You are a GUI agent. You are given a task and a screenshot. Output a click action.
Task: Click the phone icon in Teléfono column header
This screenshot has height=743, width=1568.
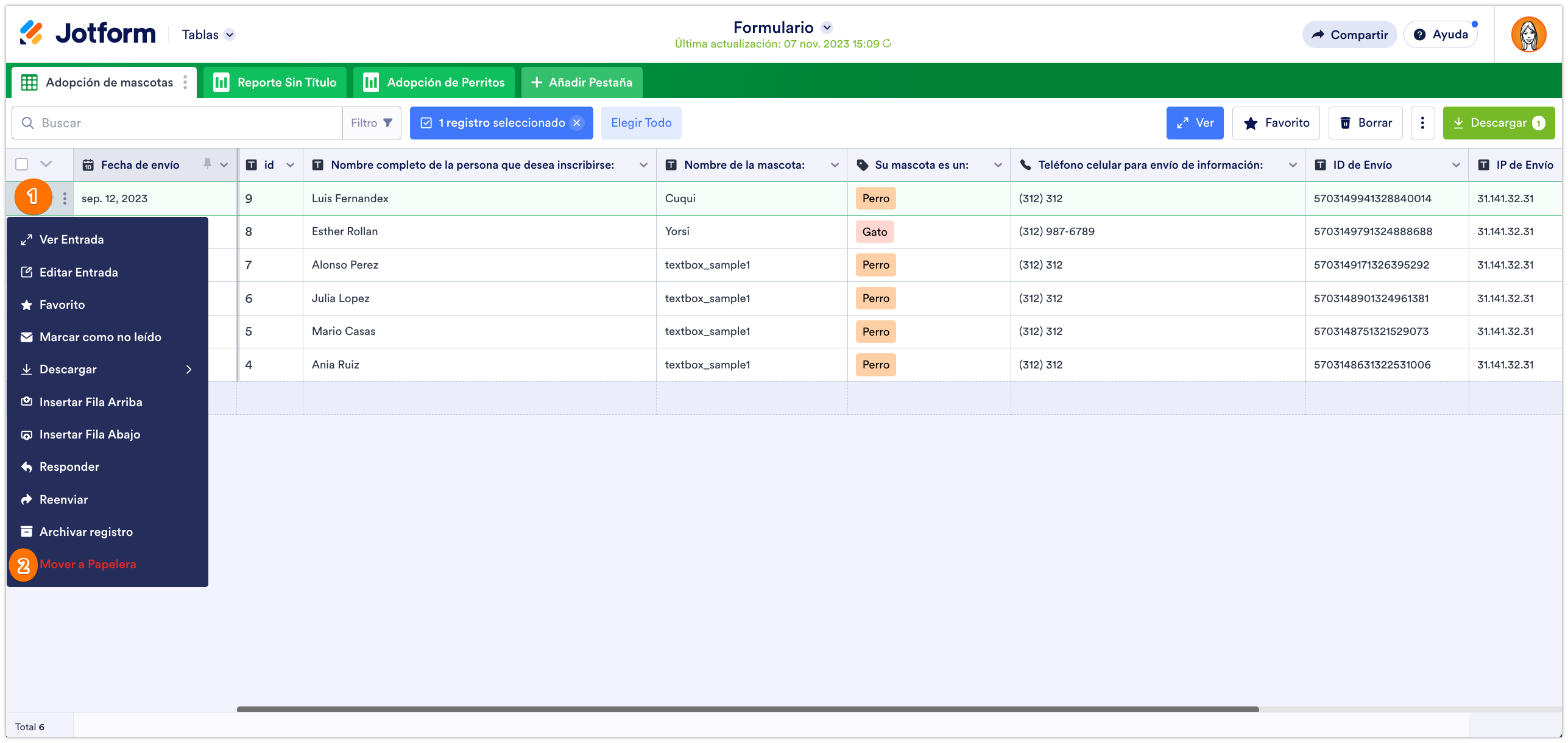click(x=1026, y=165)
